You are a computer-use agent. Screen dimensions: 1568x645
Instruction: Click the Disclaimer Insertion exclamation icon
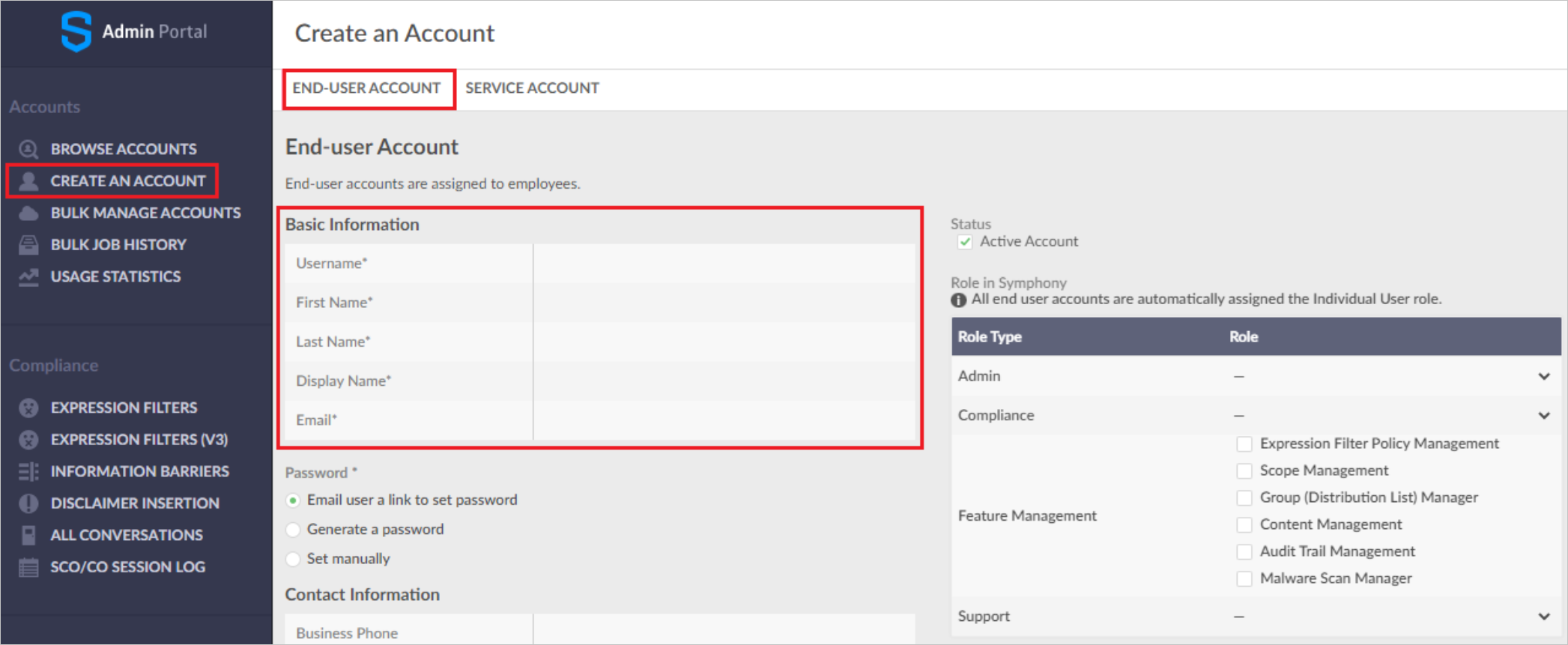(x=28, y=503)
